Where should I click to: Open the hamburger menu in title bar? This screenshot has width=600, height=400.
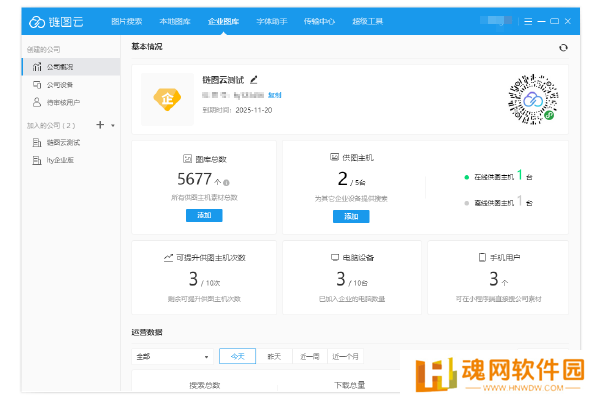(528, 21)
